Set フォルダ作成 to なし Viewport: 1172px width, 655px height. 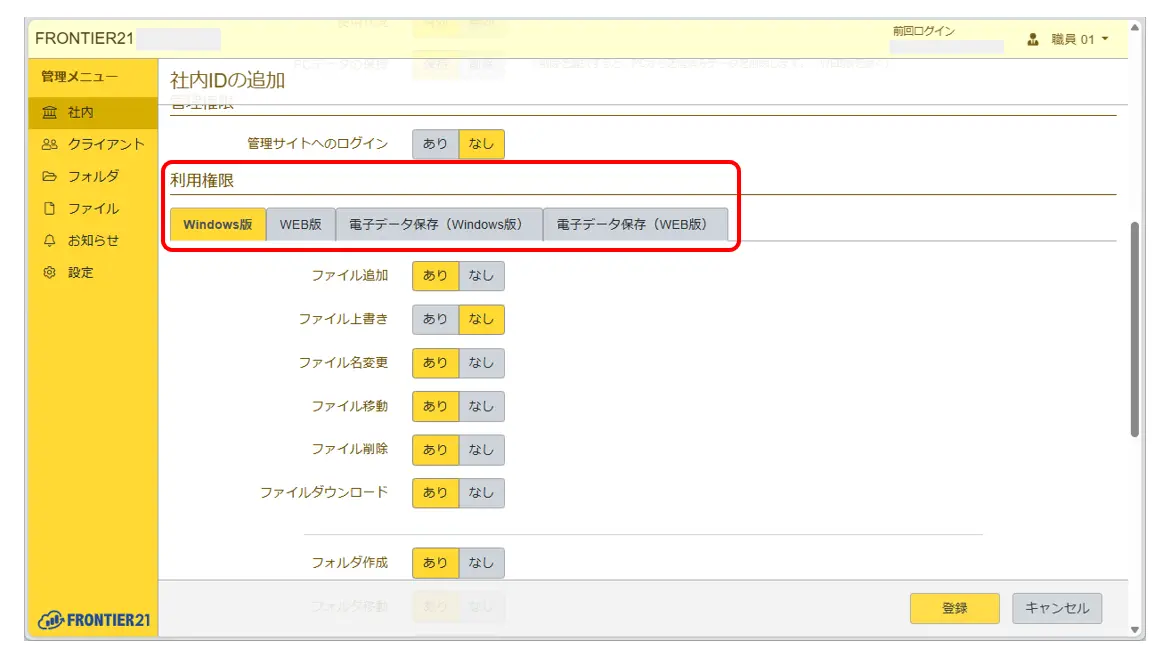481,563
